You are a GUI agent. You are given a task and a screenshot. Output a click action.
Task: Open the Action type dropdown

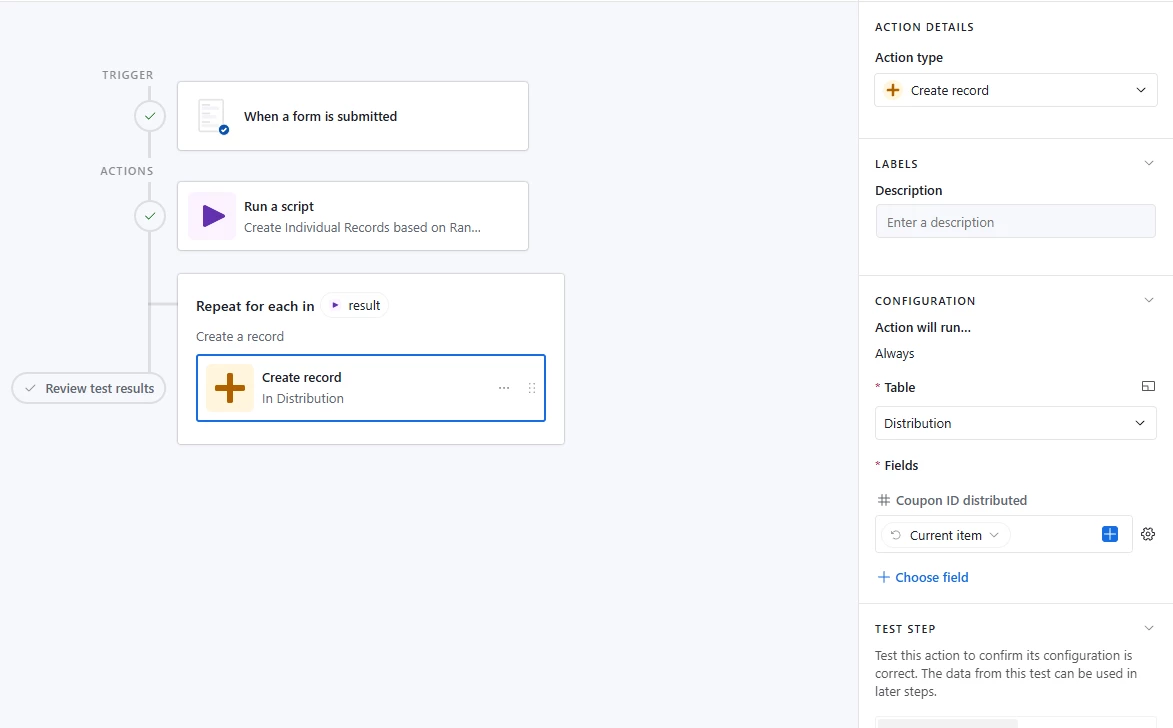tap(1016, 90)
